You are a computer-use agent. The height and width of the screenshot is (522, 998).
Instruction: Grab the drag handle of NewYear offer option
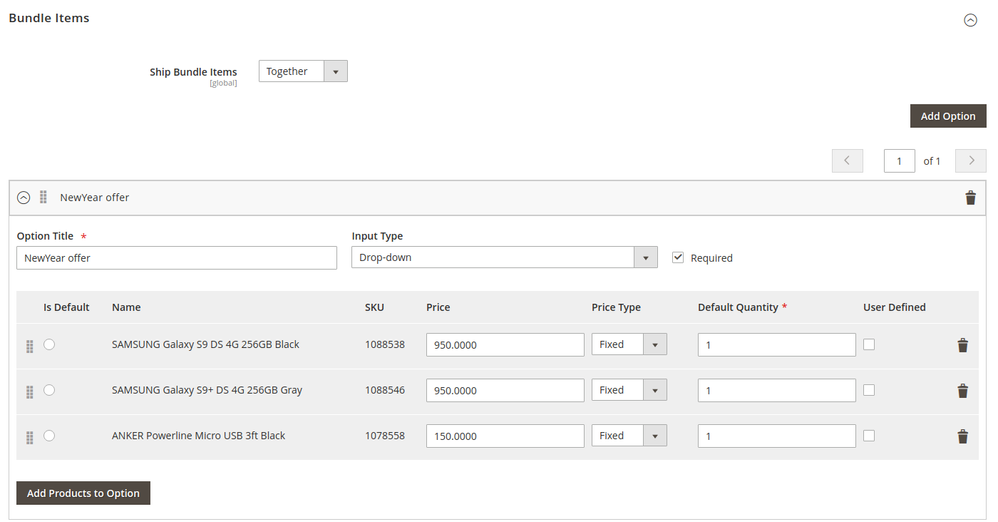click(x=43, y=197)
